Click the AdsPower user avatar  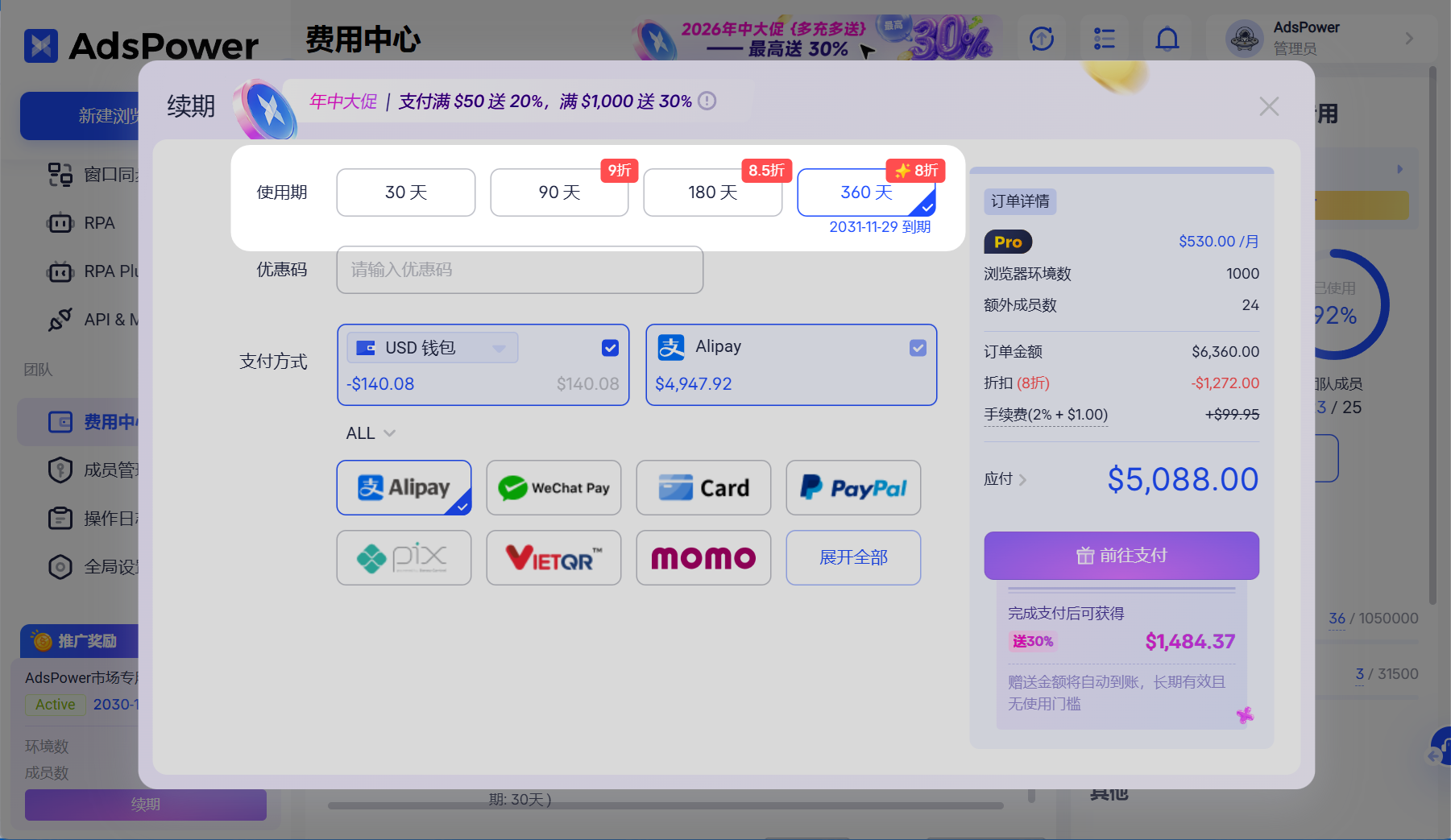(x=1244, y=38)
